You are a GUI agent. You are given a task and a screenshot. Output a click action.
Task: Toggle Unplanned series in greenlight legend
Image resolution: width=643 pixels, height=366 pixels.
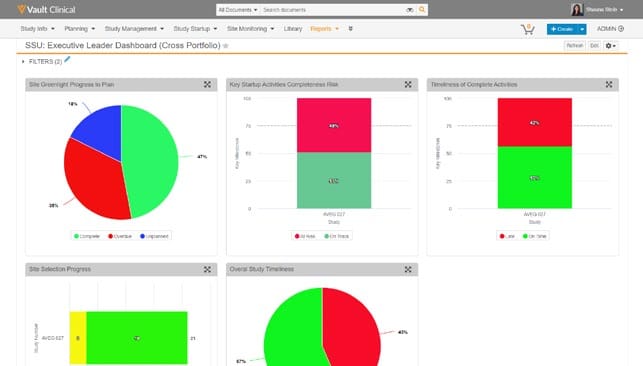coord(154,236)
